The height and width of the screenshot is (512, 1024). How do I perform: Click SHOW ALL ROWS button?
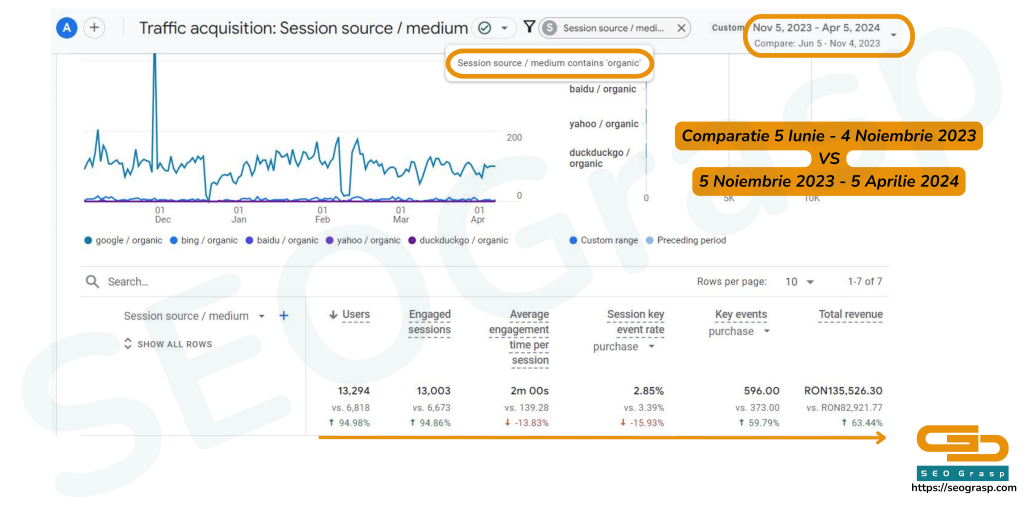click(x=167, y=344)
